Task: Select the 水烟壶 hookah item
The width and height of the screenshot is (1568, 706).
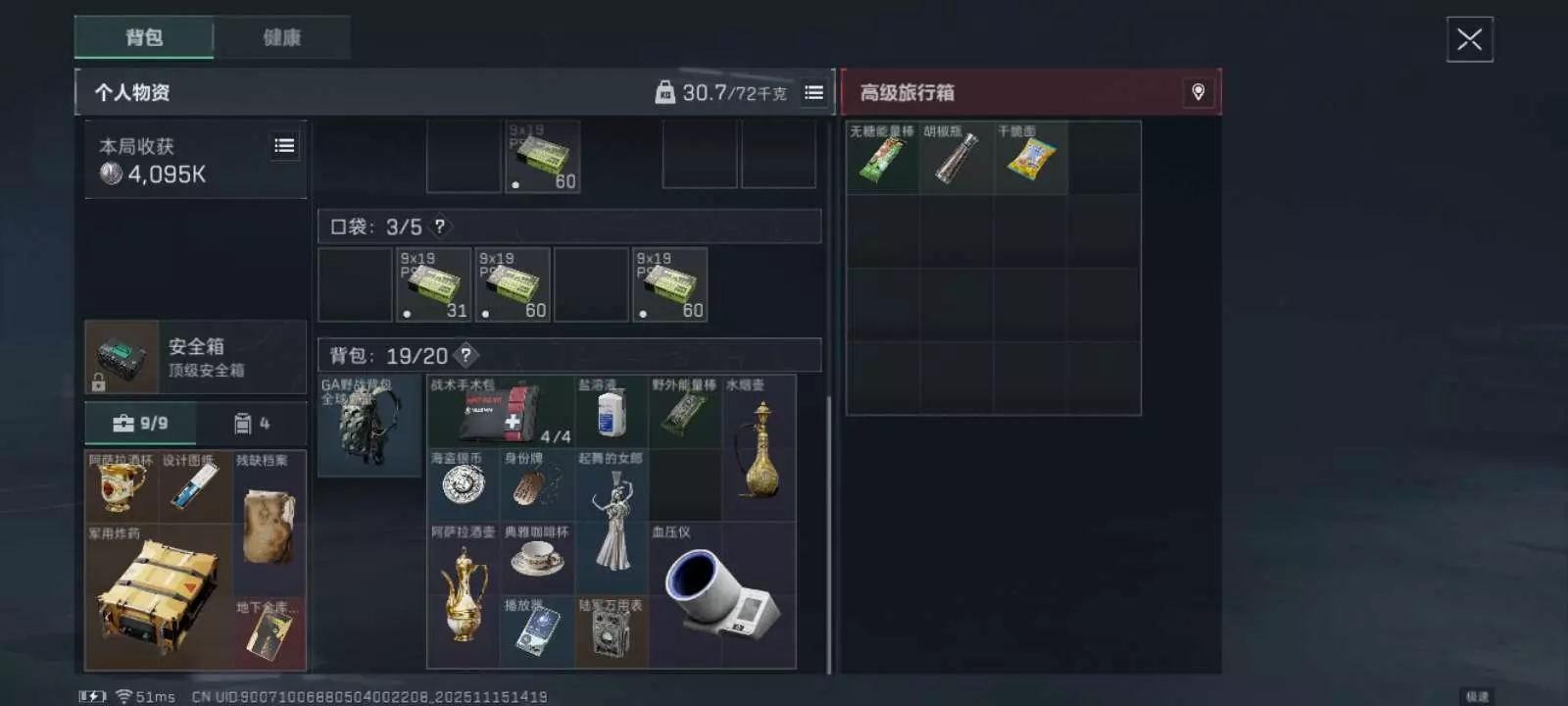Action: [x=759, y=447]
